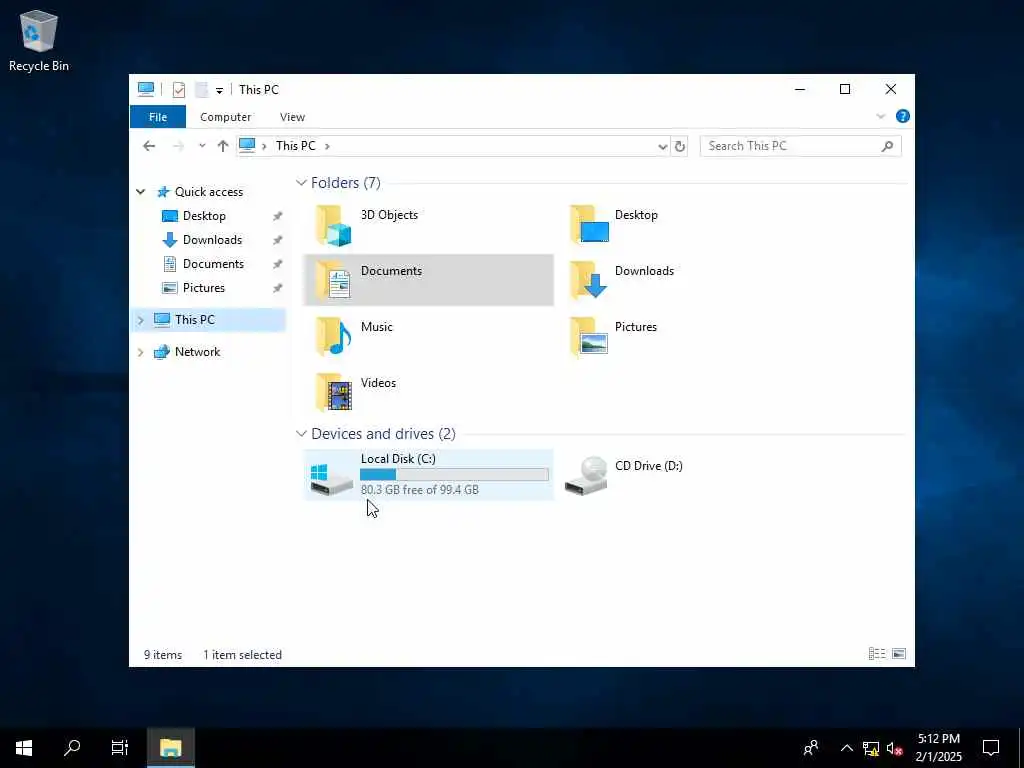1024x768 pixels.
Task: Expand the This PC tree node
Action: click(x=140, y=320)
